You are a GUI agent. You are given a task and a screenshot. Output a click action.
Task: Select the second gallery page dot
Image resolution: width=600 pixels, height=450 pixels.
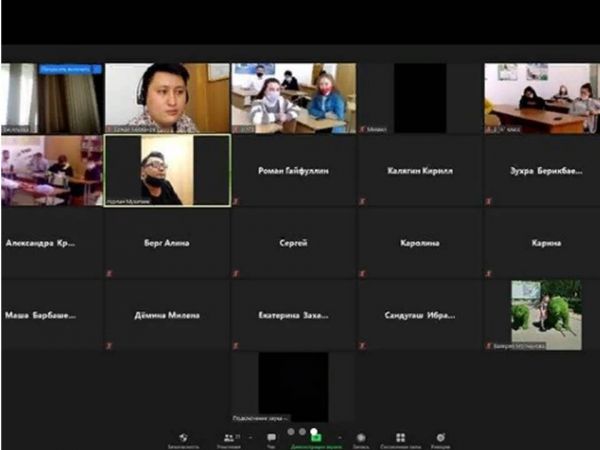point(302,431)
